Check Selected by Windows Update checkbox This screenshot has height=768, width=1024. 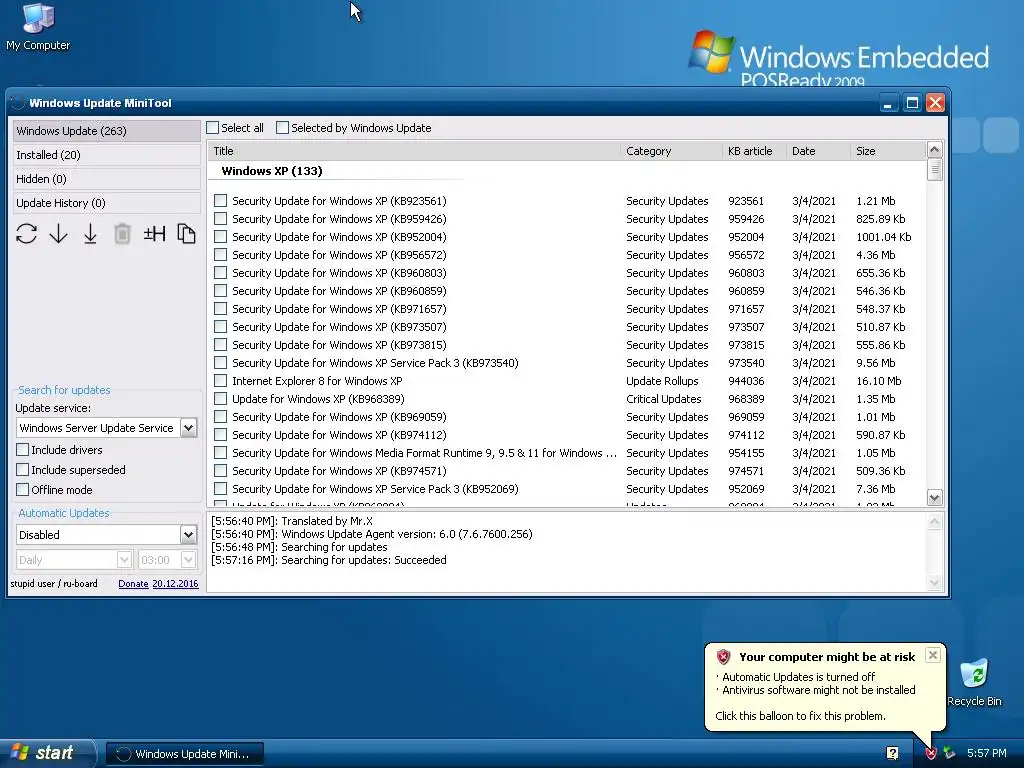point(283,128)
